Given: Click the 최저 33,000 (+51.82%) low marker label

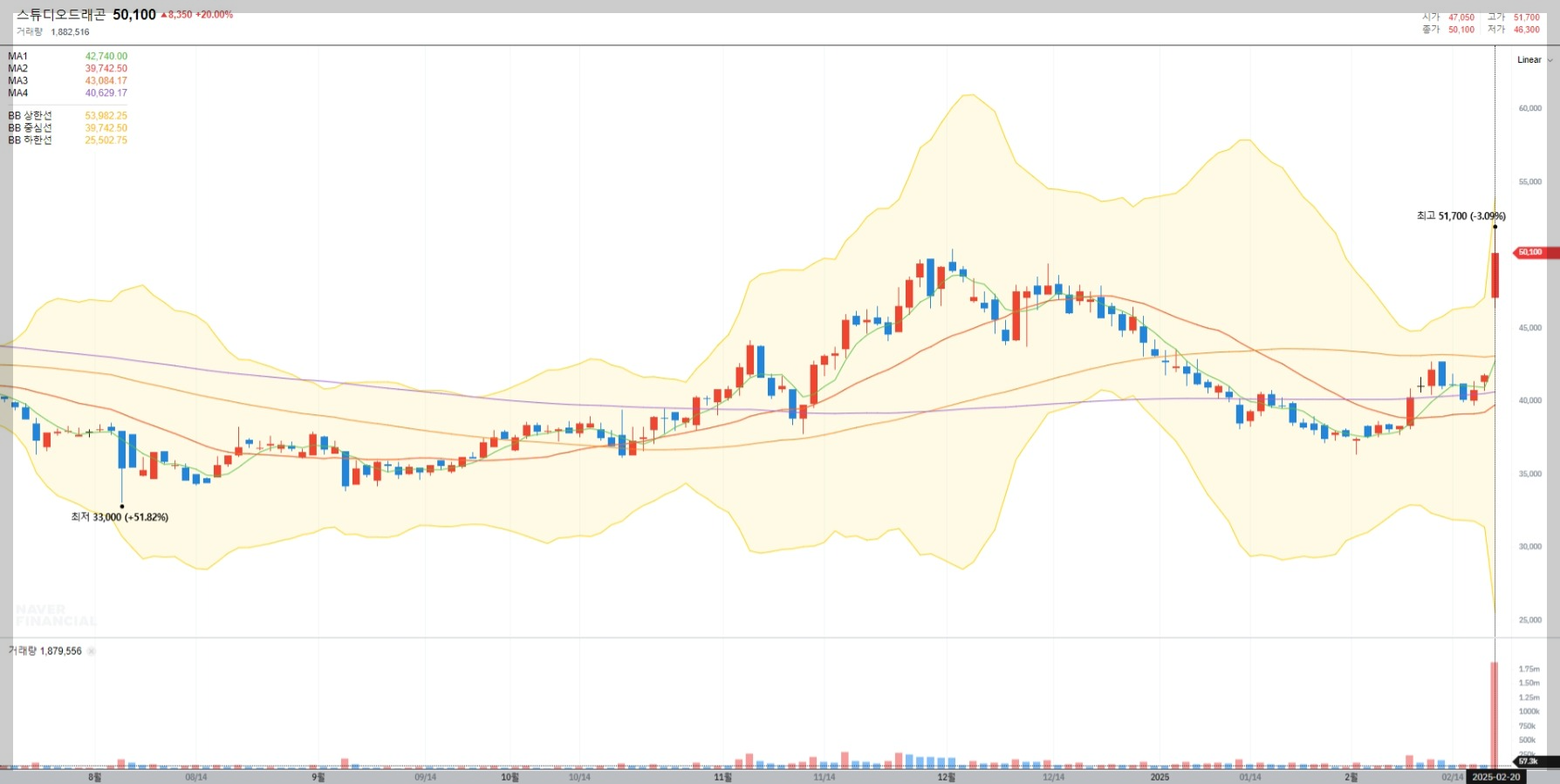Looking at the screenshot, I should (x=120, y=517).
